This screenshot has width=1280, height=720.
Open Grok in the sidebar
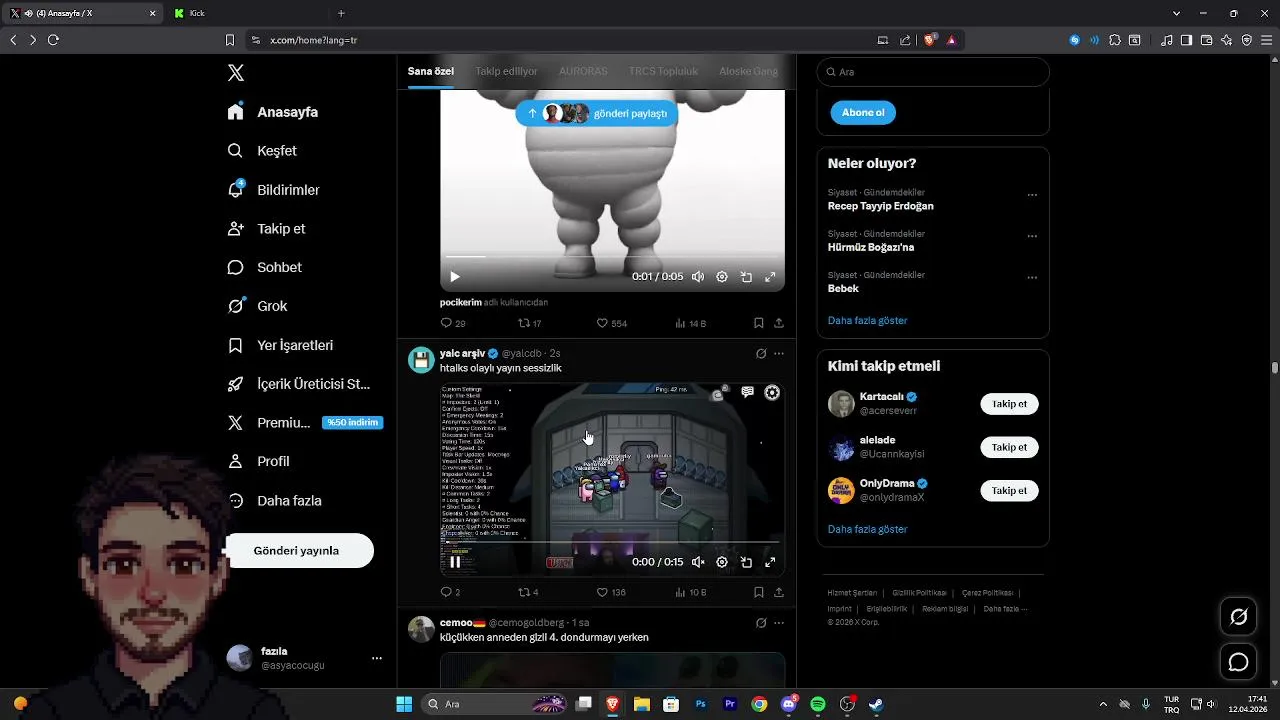point(258,306)
